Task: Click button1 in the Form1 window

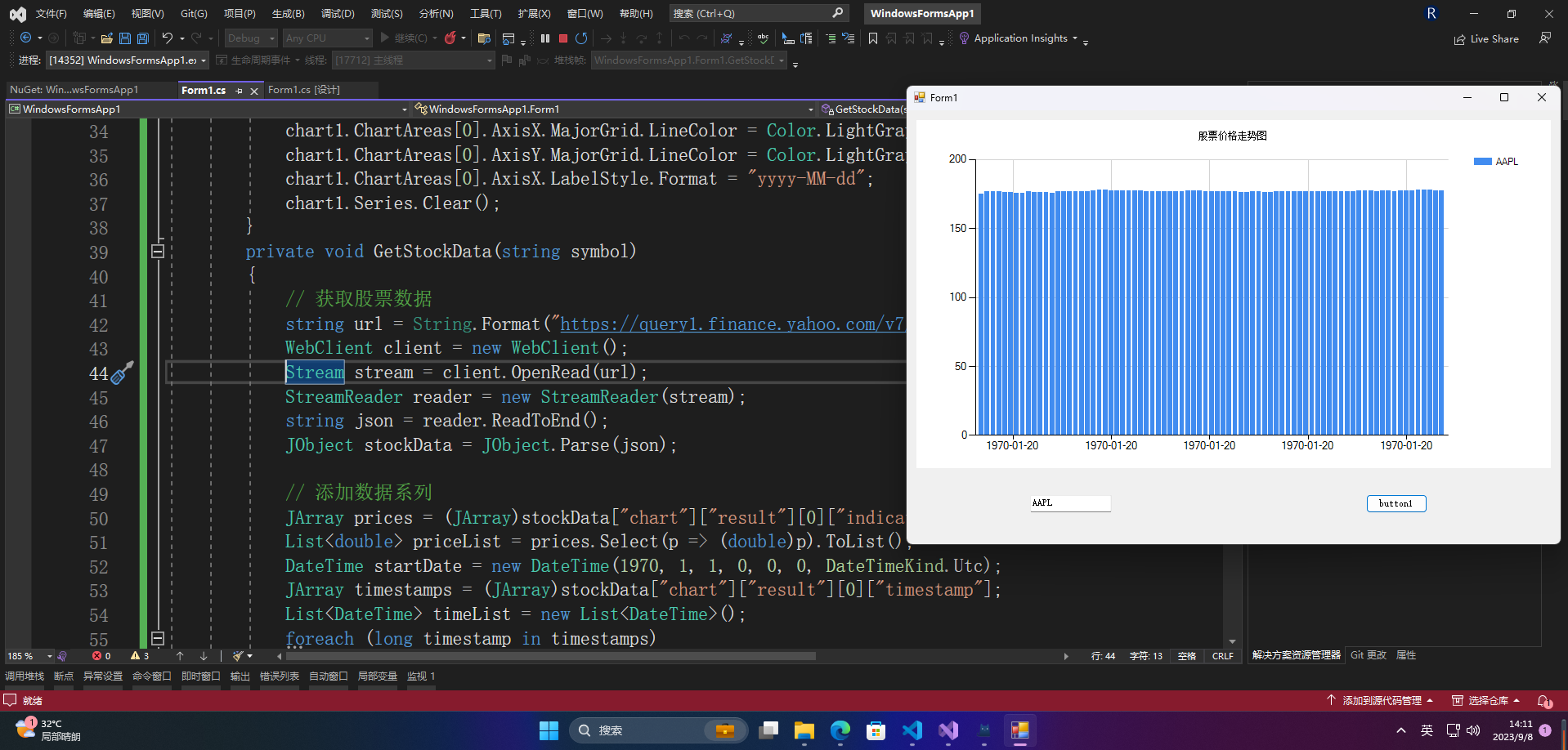Action: pyautogui.click(x=1396, y=503)
